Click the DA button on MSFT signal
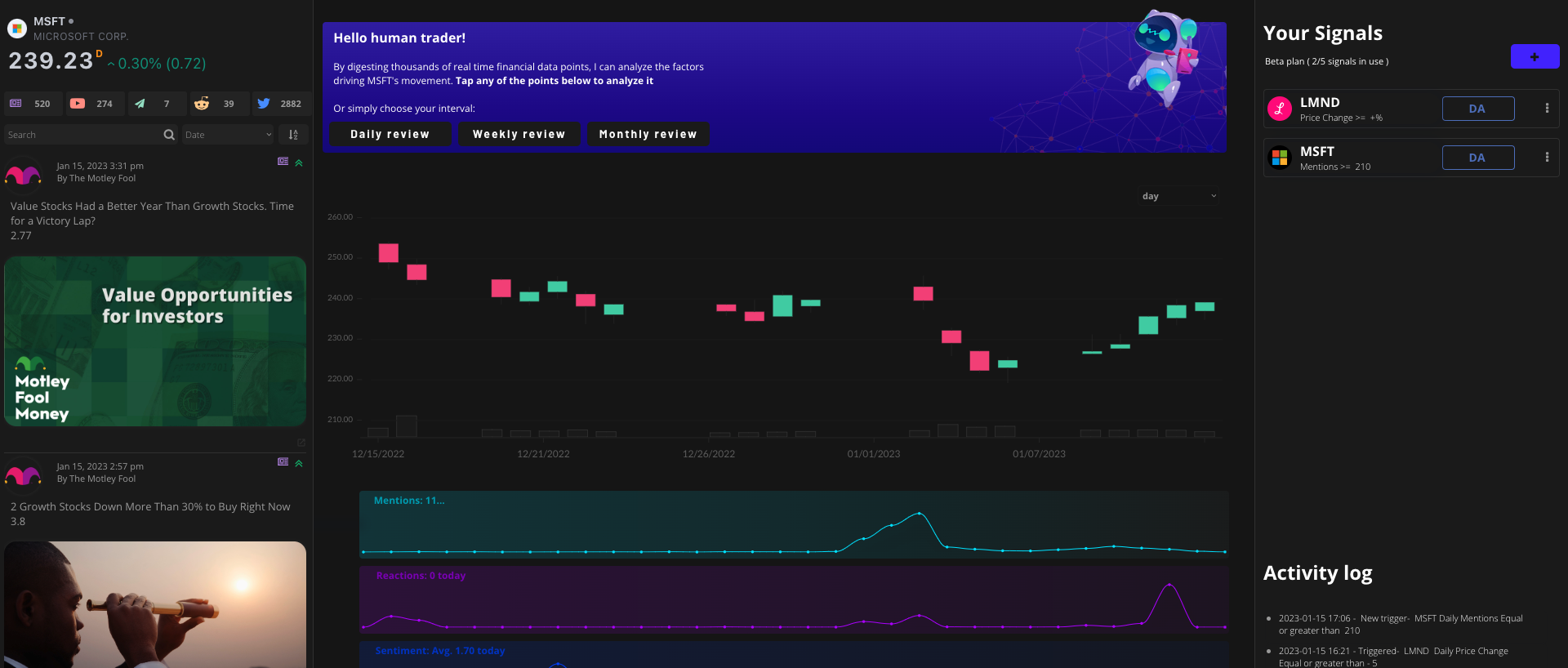 (1477, 158)
